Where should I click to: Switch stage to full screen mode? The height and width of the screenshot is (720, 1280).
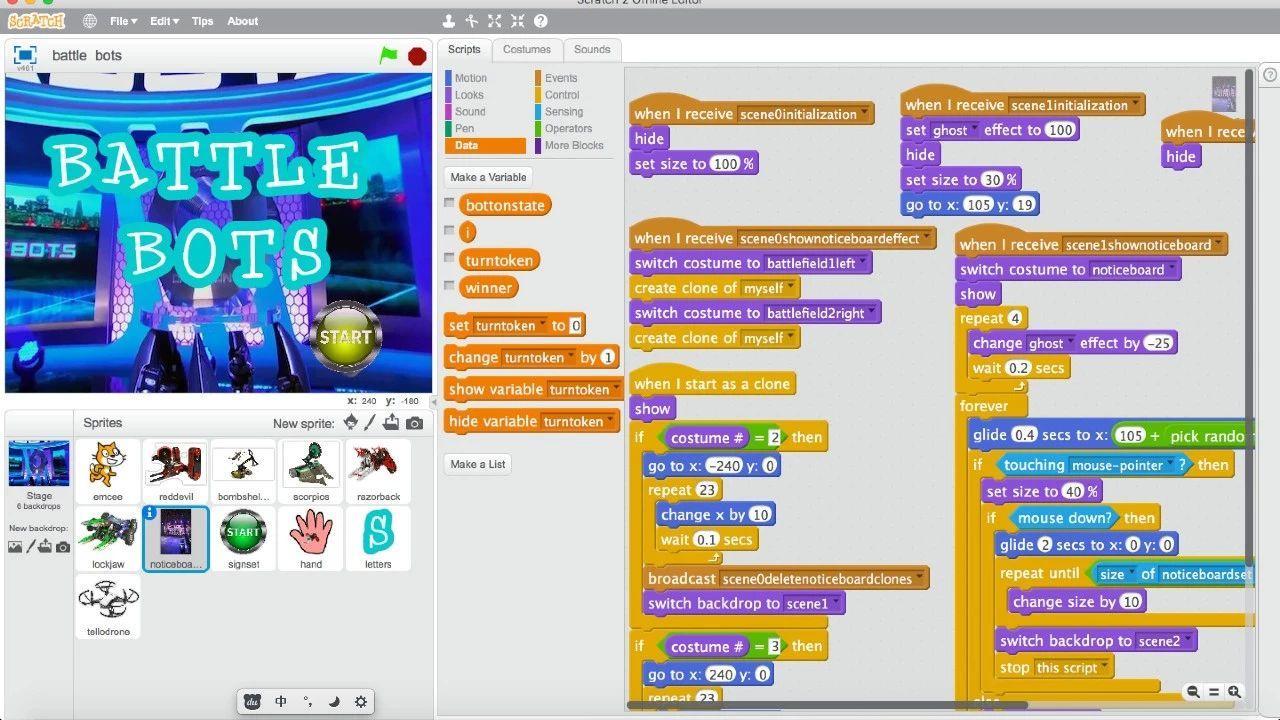click(x=25, y=55)
